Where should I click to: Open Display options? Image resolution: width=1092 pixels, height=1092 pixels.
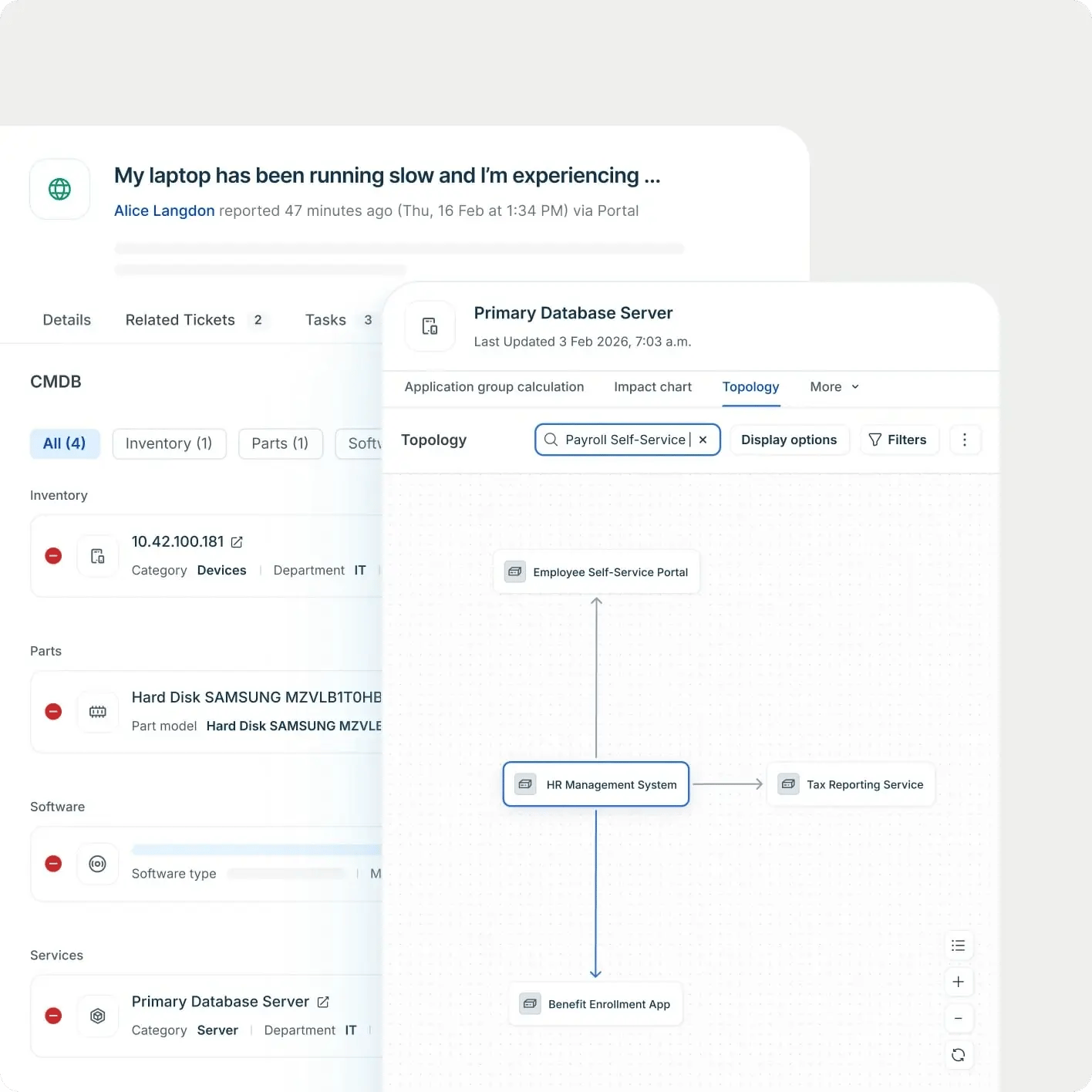789,440
